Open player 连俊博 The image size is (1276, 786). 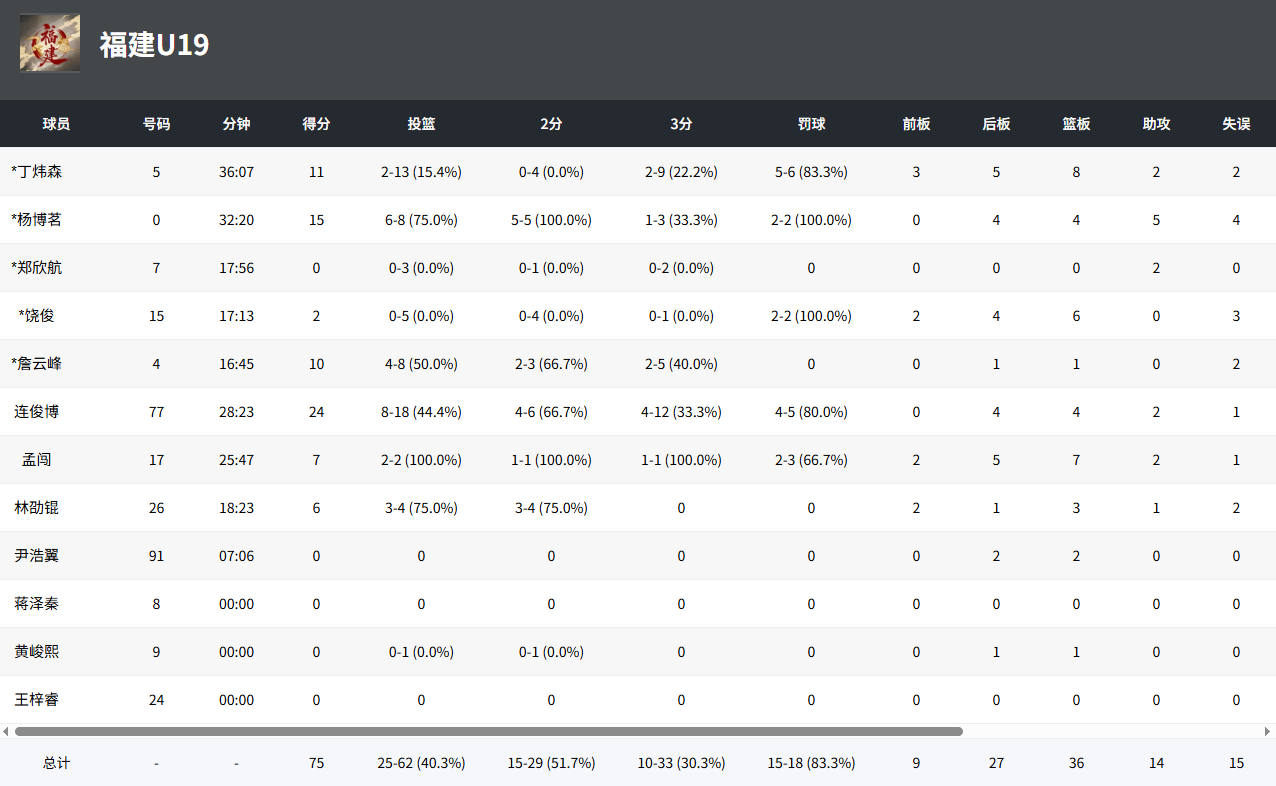click(x=36, y=412)
